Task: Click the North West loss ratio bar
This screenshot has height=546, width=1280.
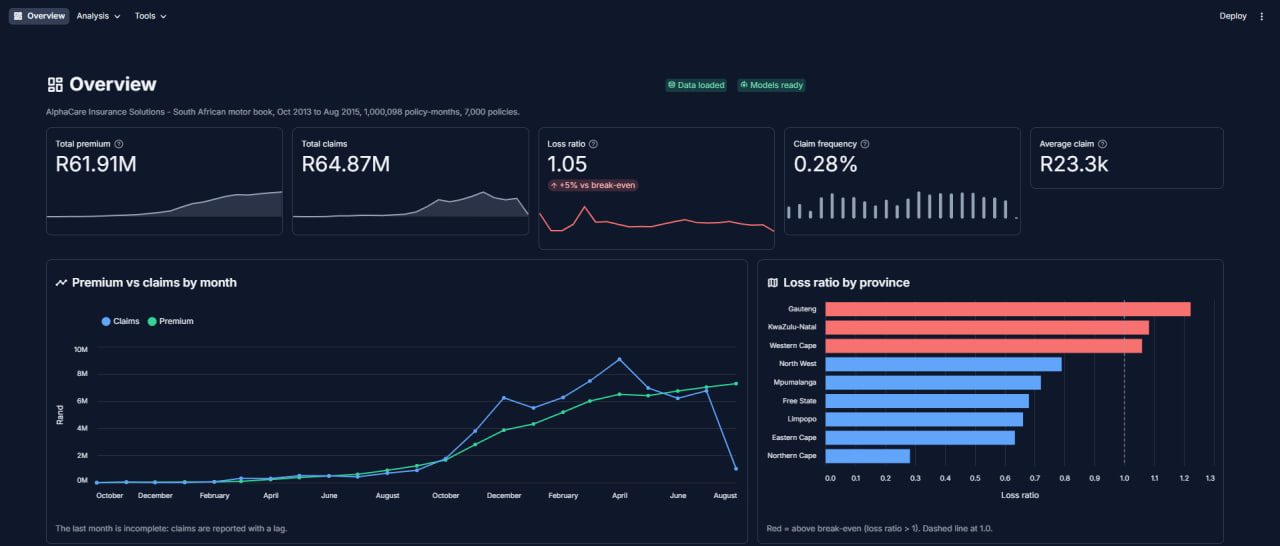Action: [x=943, y=364]
